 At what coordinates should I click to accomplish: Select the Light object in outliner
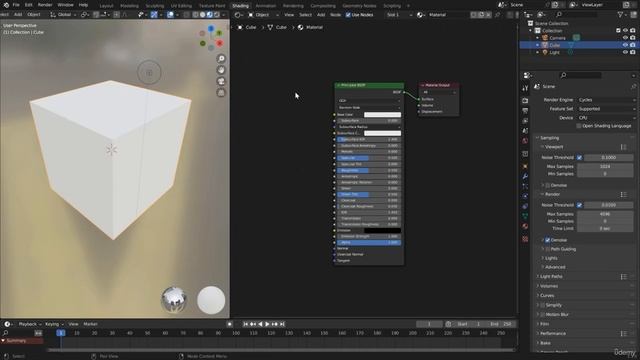(x=554, y=52)
